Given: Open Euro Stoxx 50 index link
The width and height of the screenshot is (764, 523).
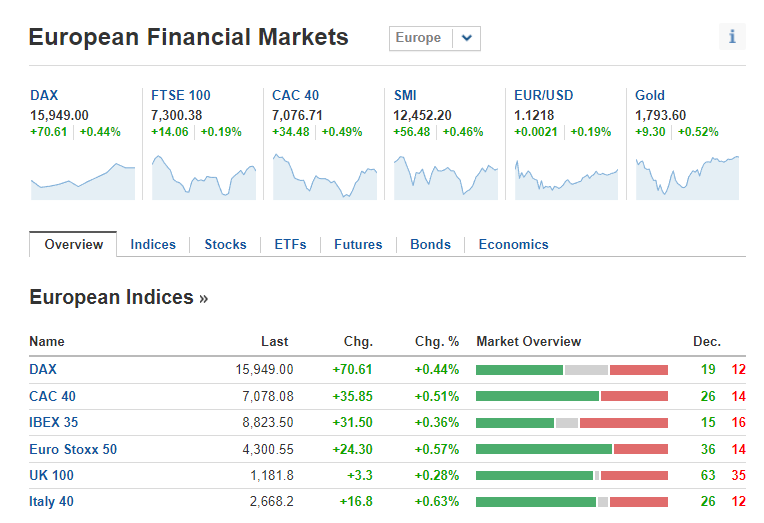Looking at the screenshot, I should click(x=73, y=449).
